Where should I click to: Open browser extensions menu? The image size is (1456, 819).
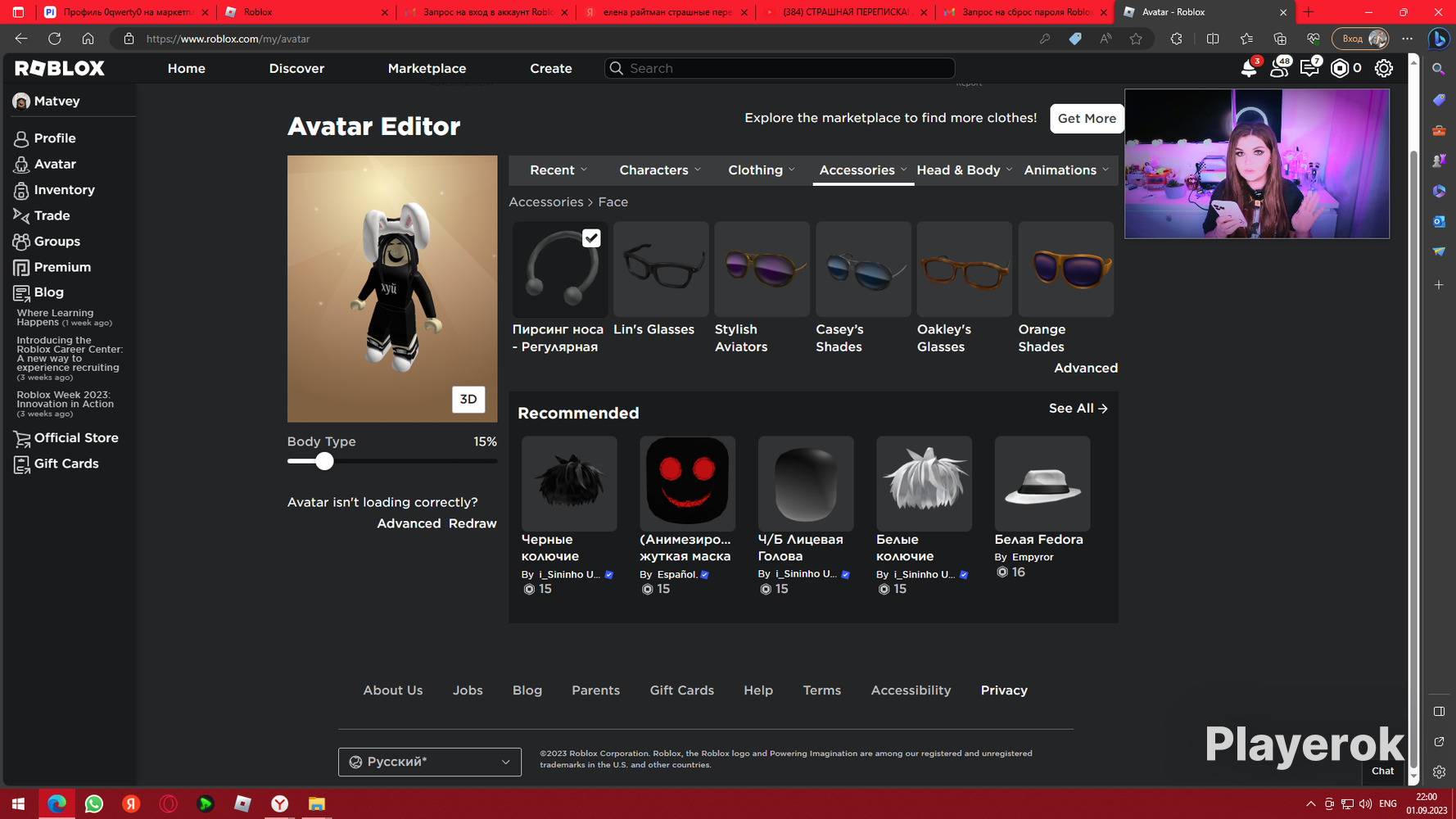click(1176, 39)
